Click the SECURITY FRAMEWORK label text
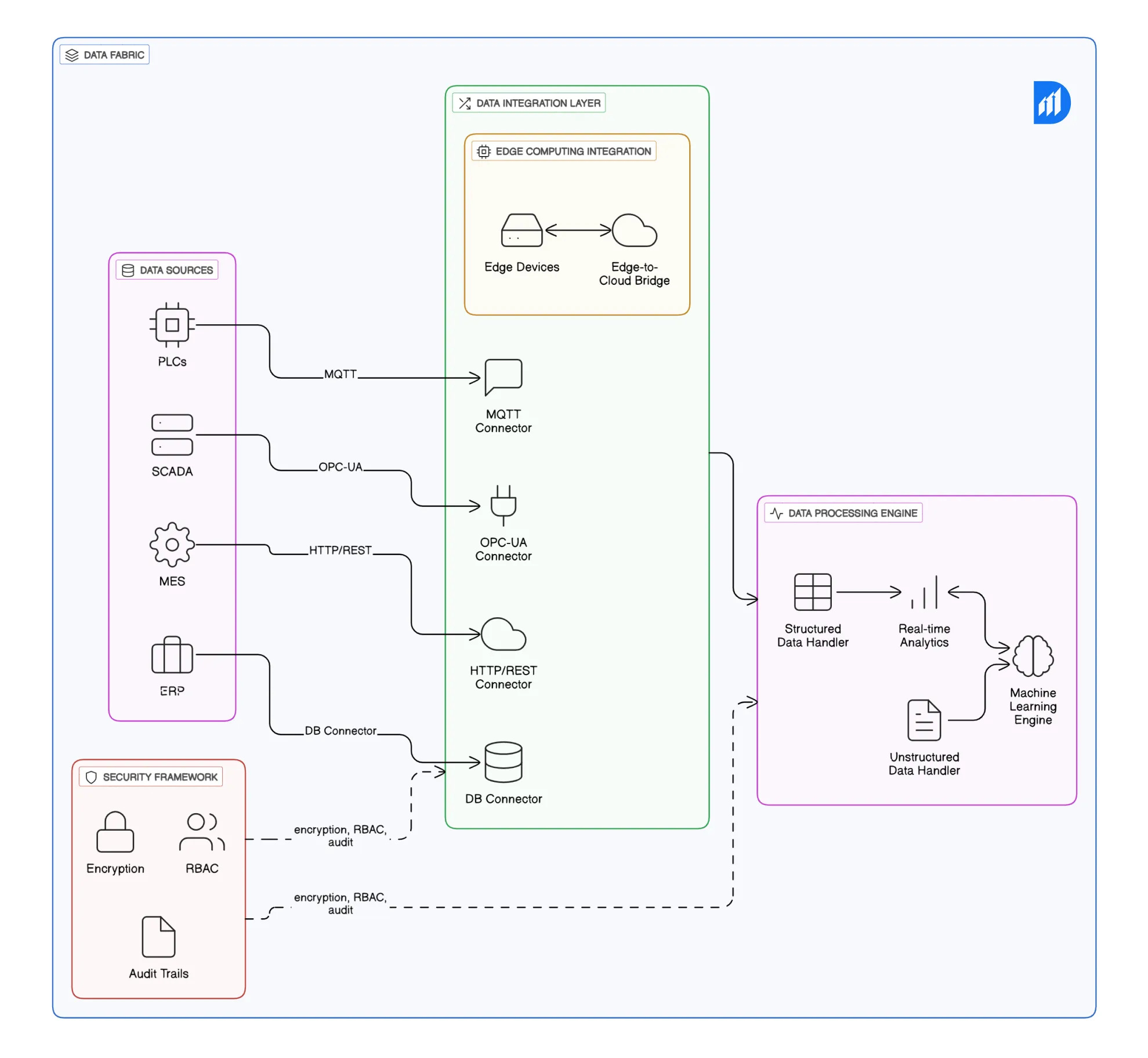This screenshot has width=1148, height=1058. (160, 777)
